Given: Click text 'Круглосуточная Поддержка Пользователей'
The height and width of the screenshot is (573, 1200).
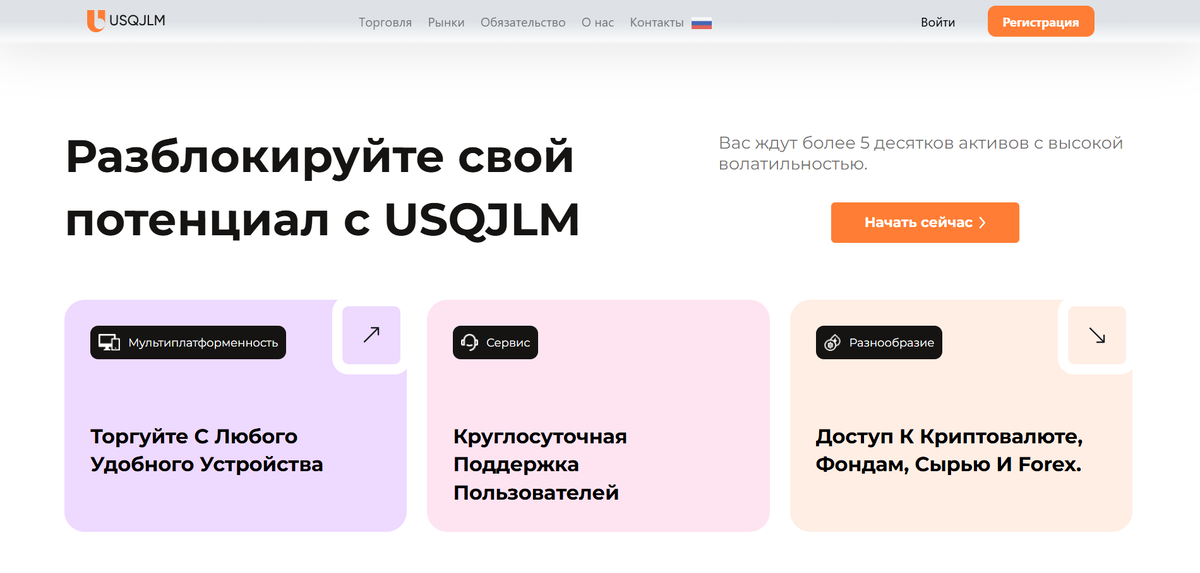Looking at the screenshot, I should coord(540,465).
